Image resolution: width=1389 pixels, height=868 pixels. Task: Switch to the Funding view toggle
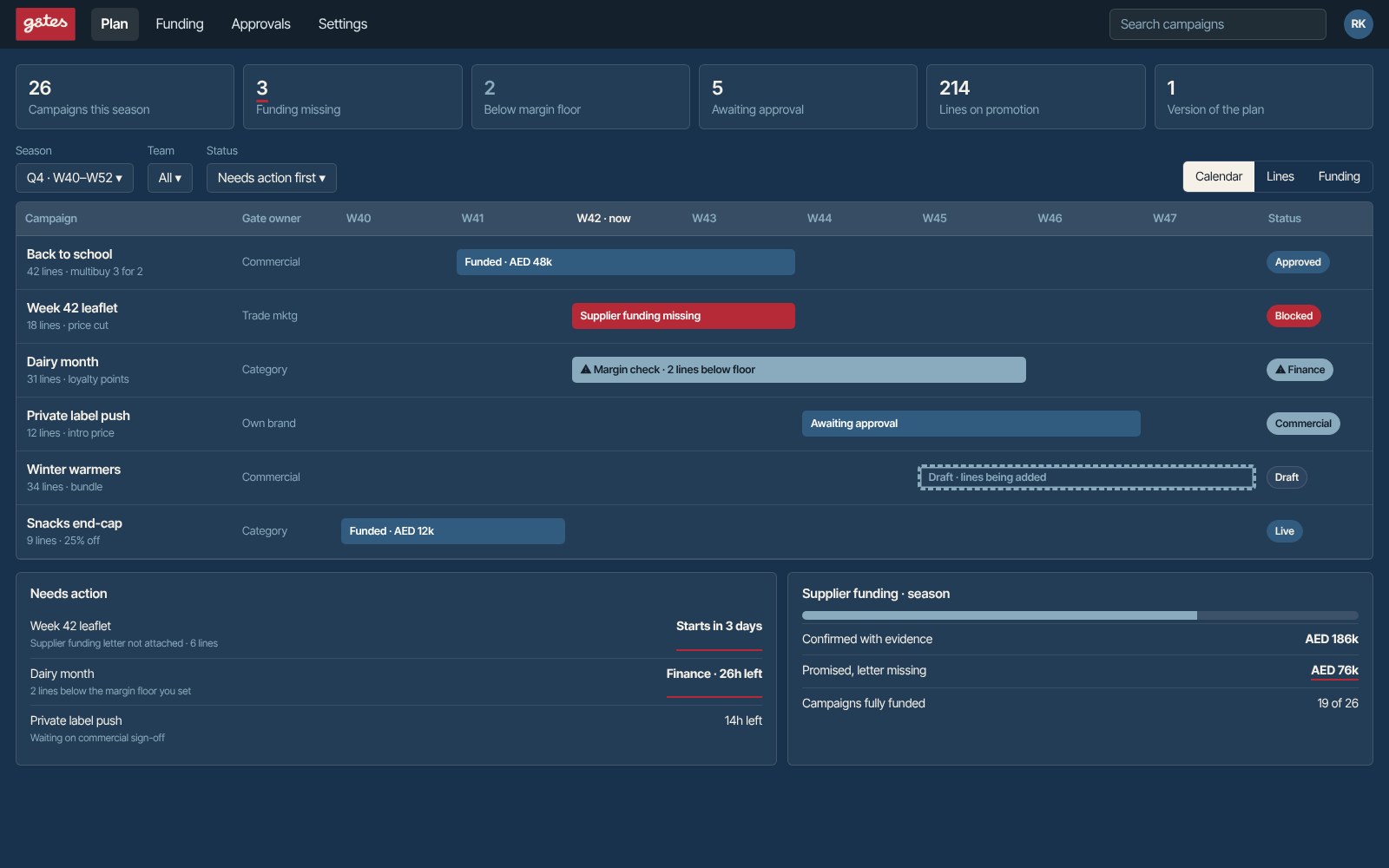click(1340, 176)
